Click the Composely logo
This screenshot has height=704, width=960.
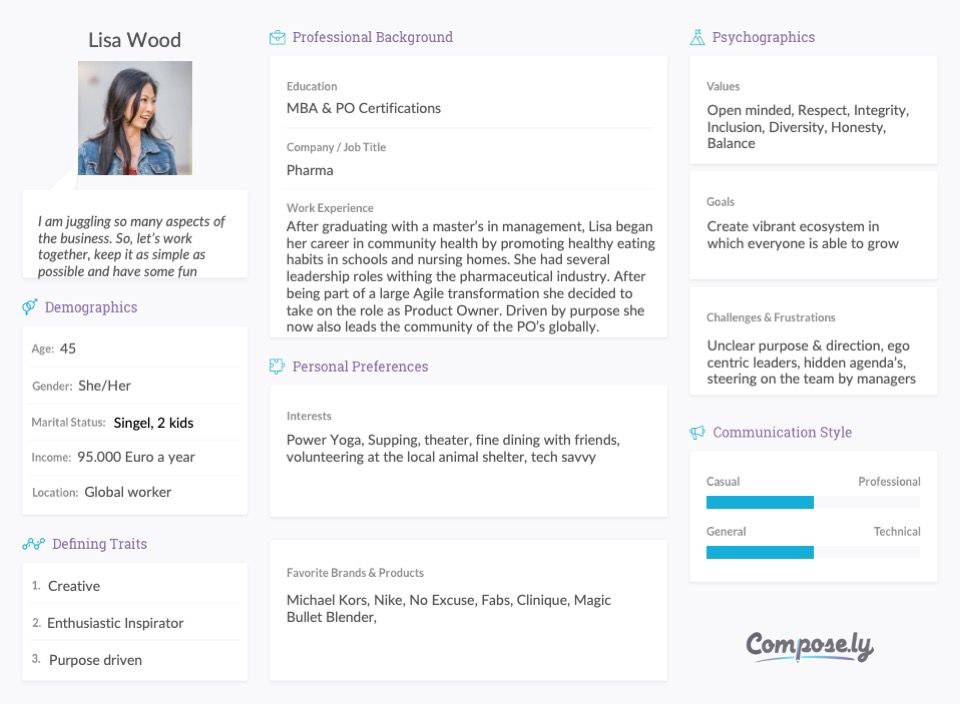pos(809,646)
